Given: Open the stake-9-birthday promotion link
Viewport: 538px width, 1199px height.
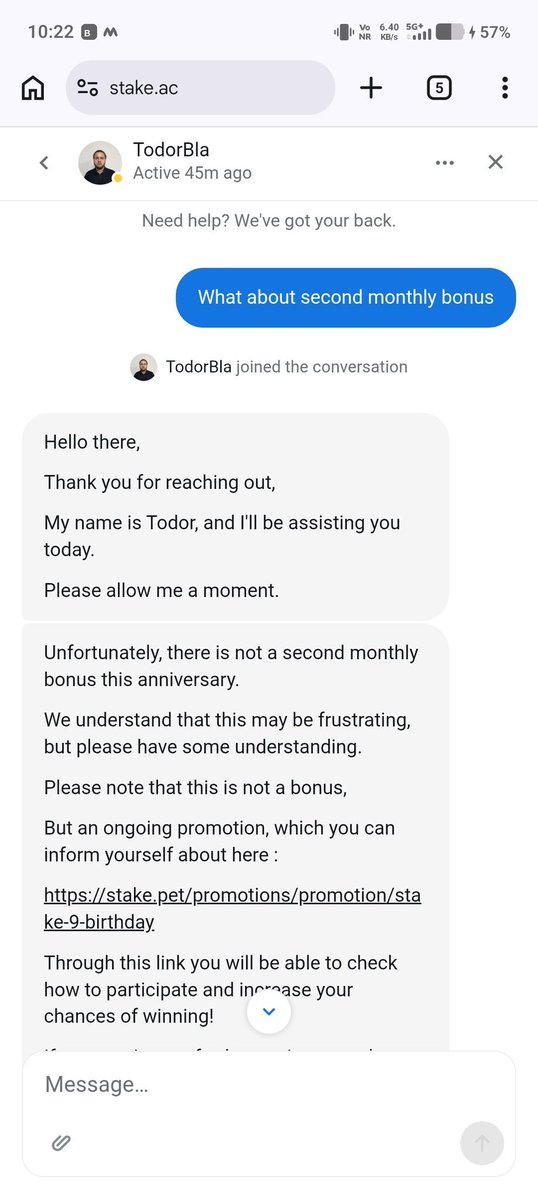Looking at the screenshot, I should (232, 908).
